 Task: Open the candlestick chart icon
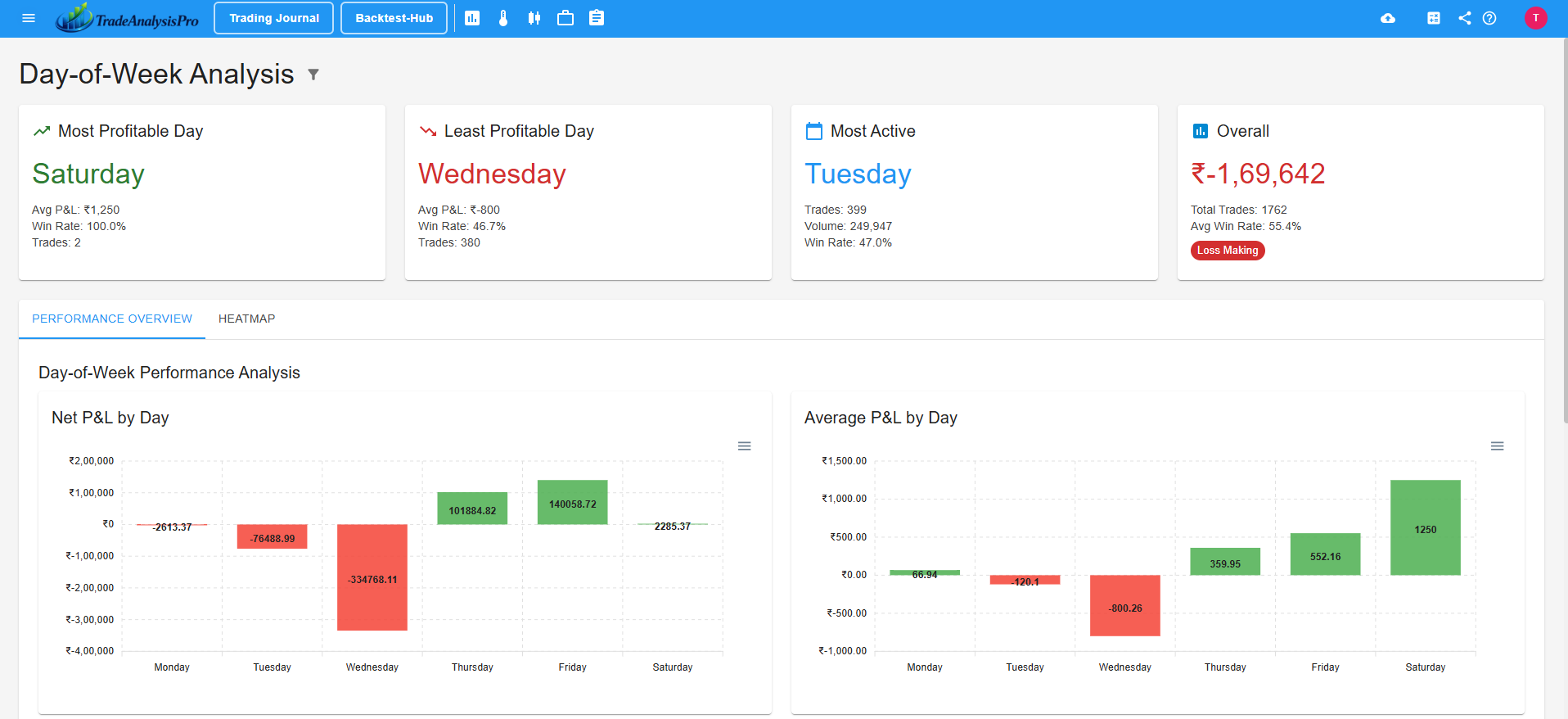click(534, 18)
